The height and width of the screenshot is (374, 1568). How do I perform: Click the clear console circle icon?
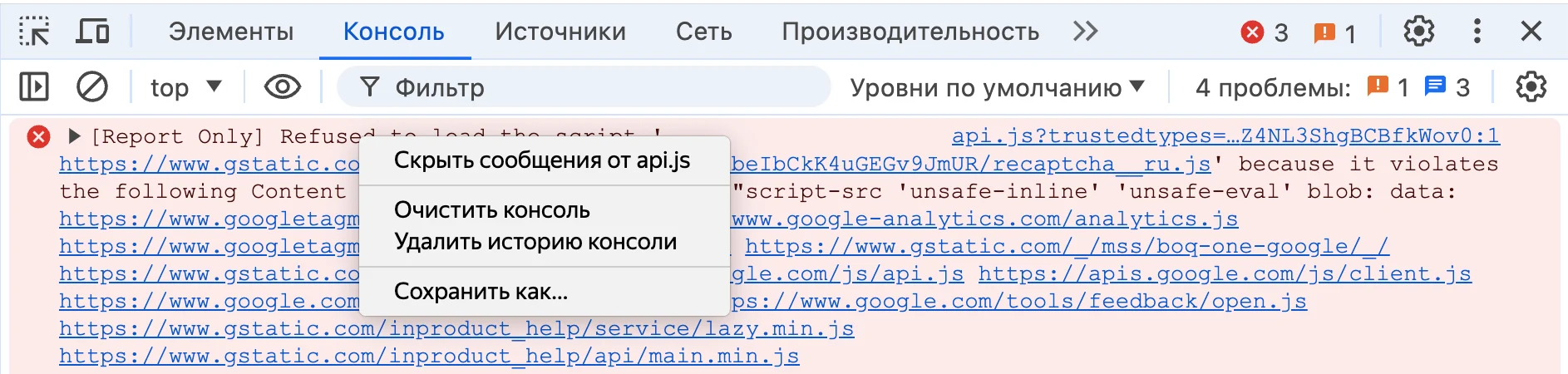pyautogui.click(x=92, y=87)
